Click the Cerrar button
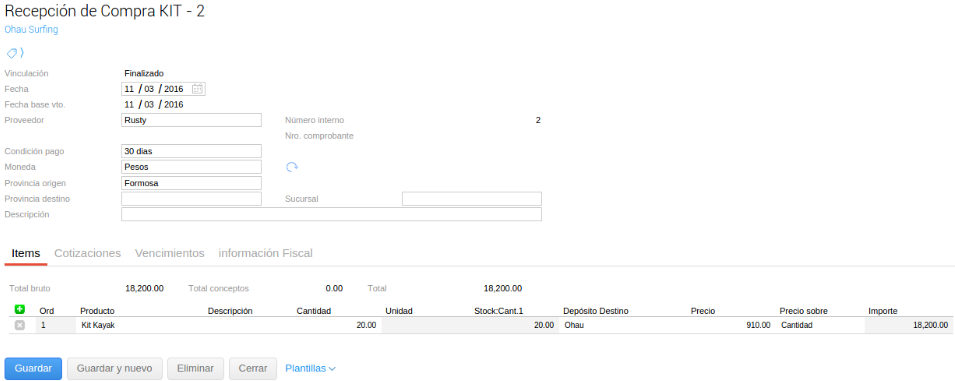 pyautogui.click(x=253, y=368)
